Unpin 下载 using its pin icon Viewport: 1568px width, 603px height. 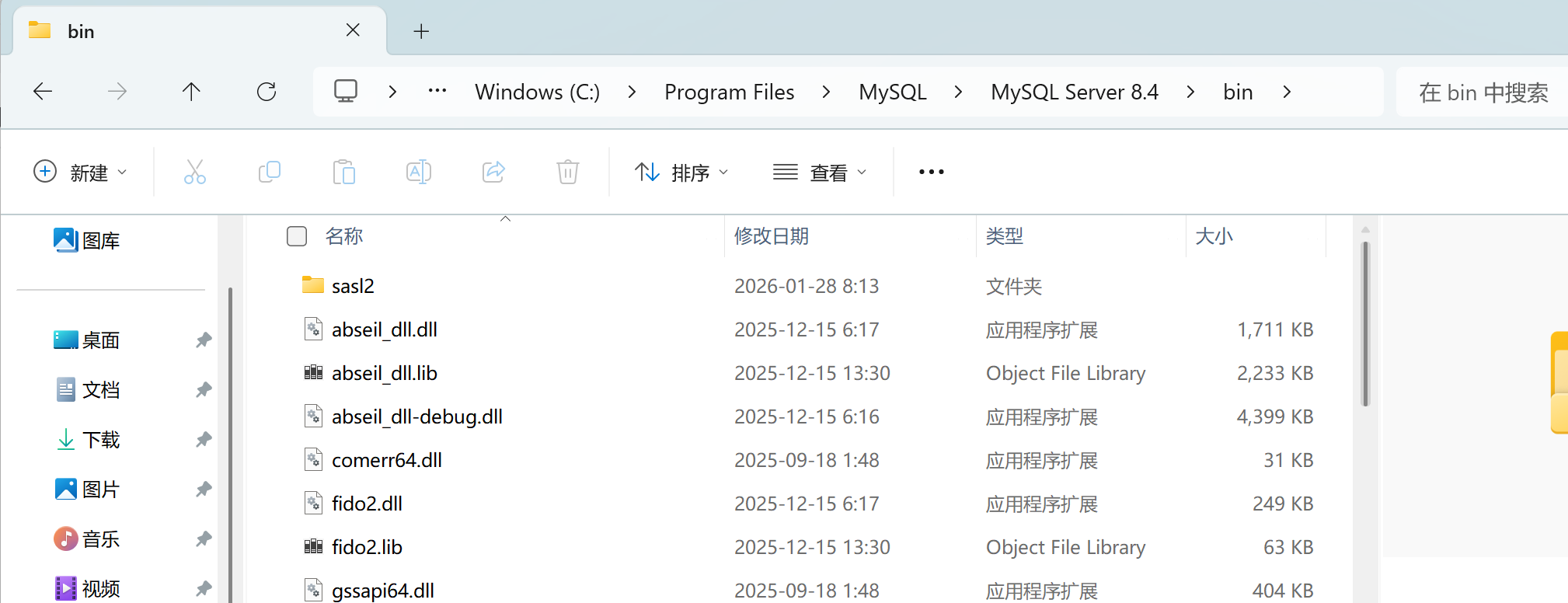[204, 440]
